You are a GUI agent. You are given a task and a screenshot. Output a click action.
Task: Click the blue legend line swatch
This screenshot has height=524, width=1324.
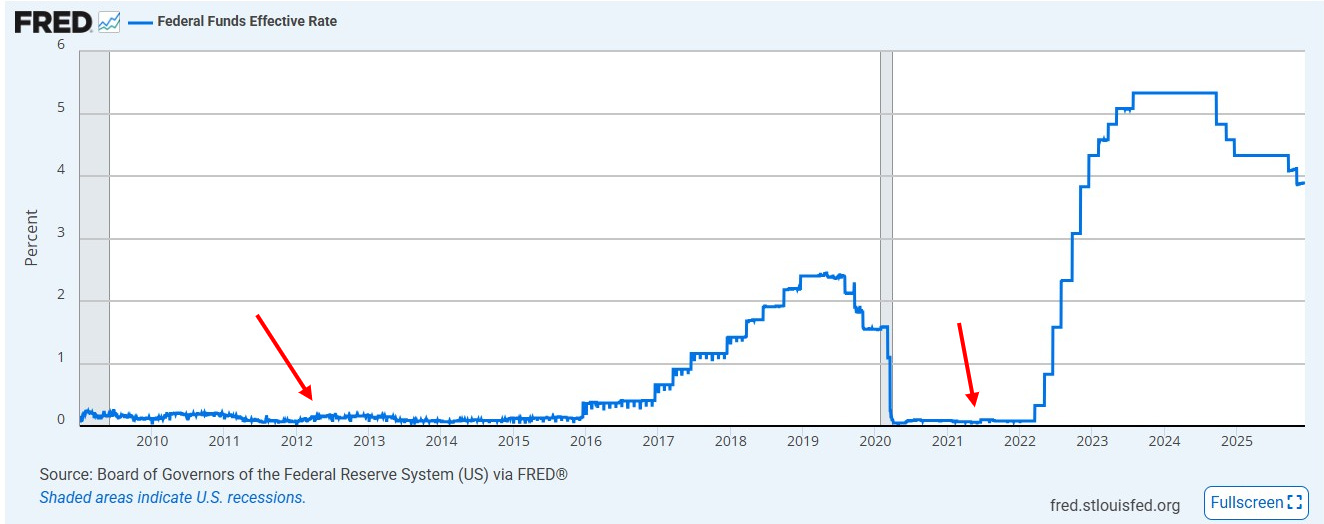(140, 21)
